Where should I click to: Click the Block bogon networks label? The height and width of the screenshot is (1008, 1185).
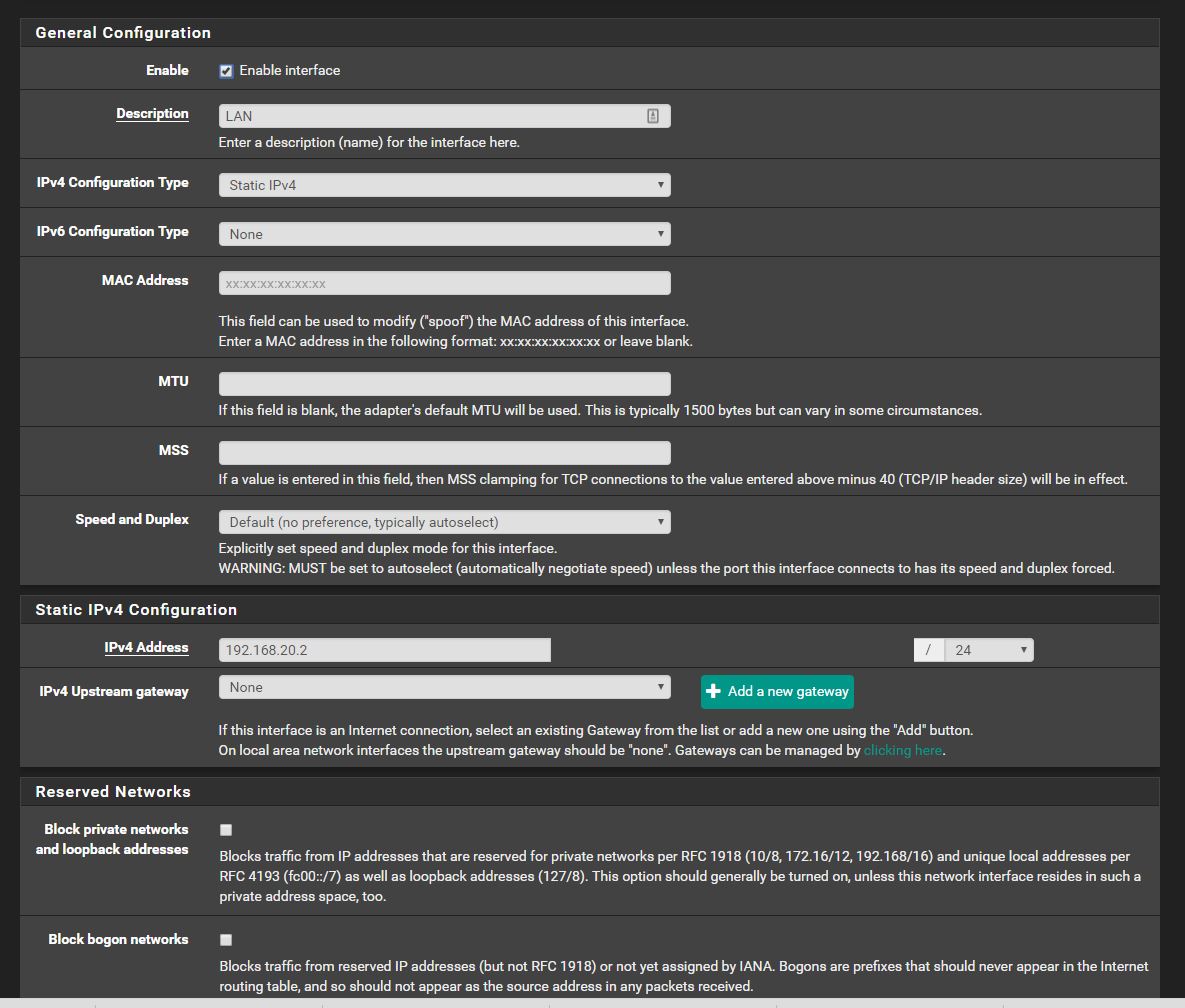[119, 939]
